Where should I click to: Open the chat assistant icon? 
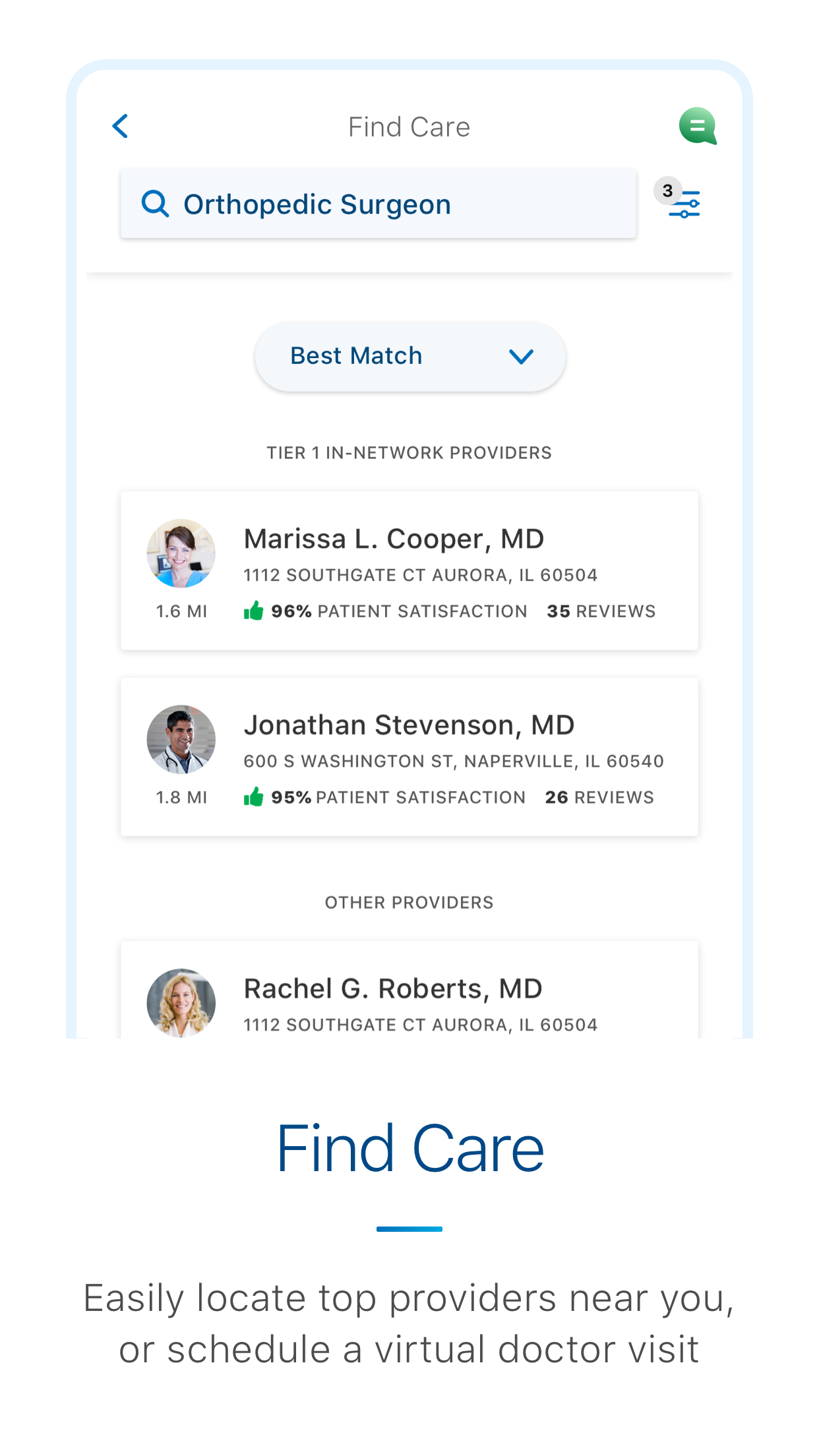pyautogui.click(x=699, y=126)
